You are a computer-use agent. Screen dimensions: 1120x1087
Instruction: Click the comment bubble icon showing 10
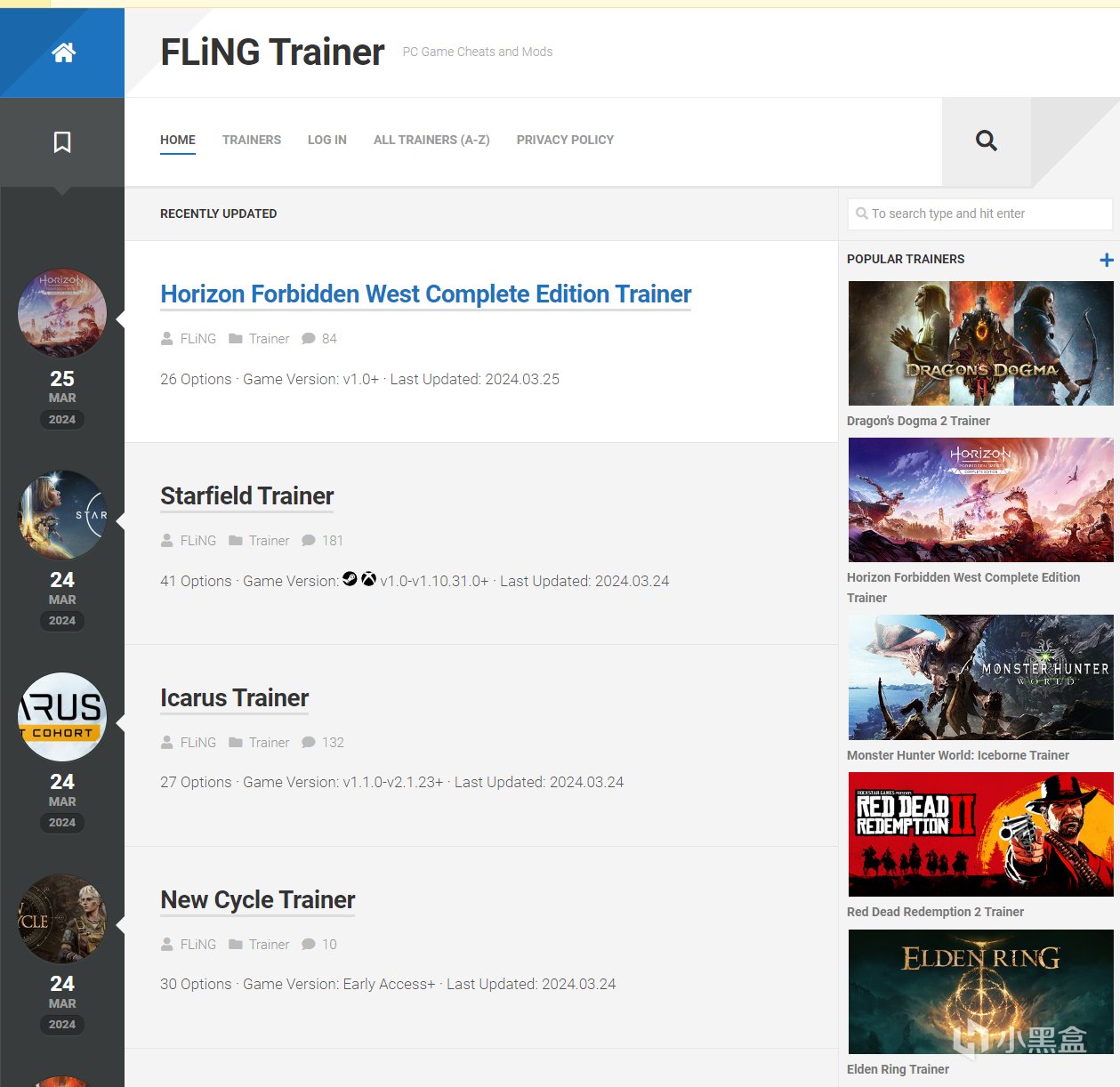[x=309, y=944]
